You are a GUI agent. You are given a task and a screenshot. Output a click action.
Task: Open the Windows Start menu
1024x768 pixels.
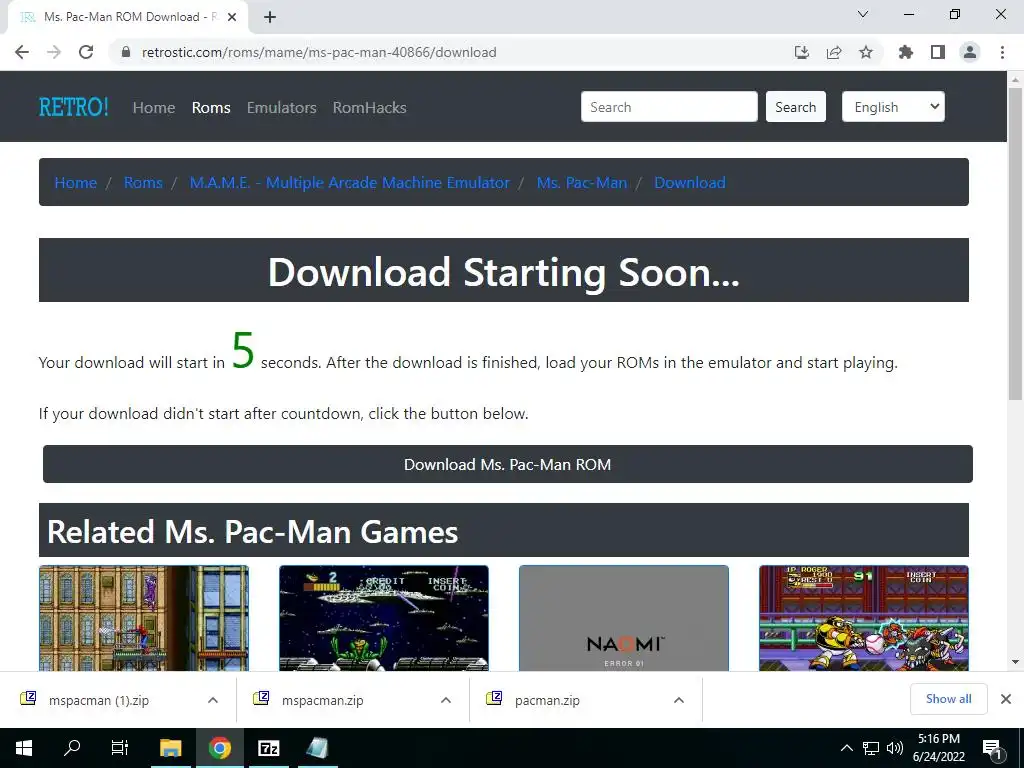click(24, 748)
